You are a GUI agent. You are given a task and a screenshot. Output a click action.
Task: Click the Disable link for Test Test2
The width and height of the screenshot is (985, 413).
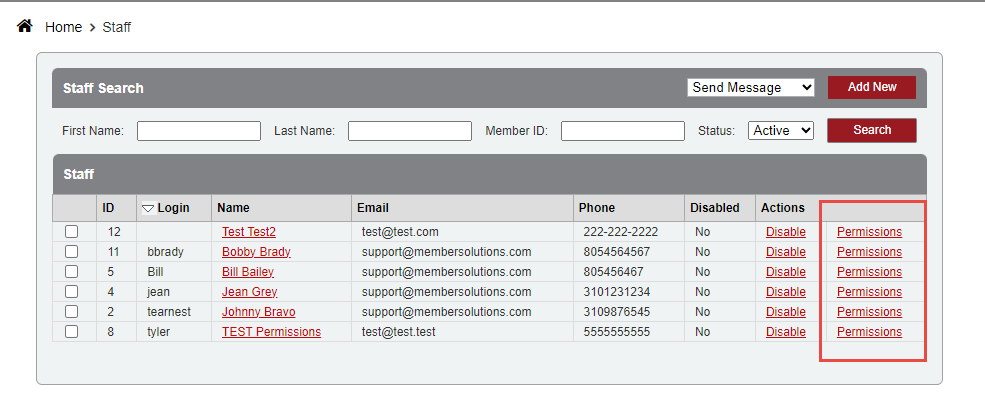point(785,231)
